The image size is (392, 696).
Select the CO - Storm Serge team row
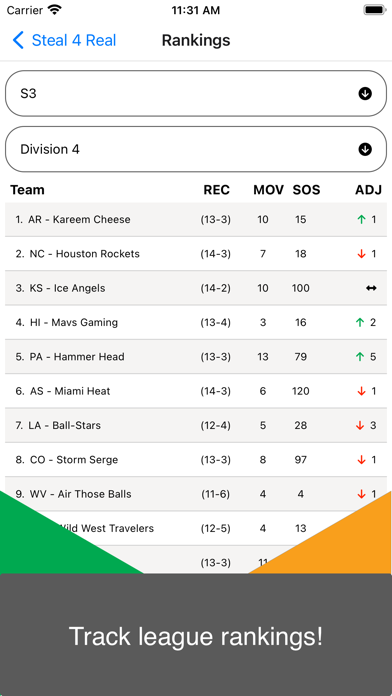(196, 459)
